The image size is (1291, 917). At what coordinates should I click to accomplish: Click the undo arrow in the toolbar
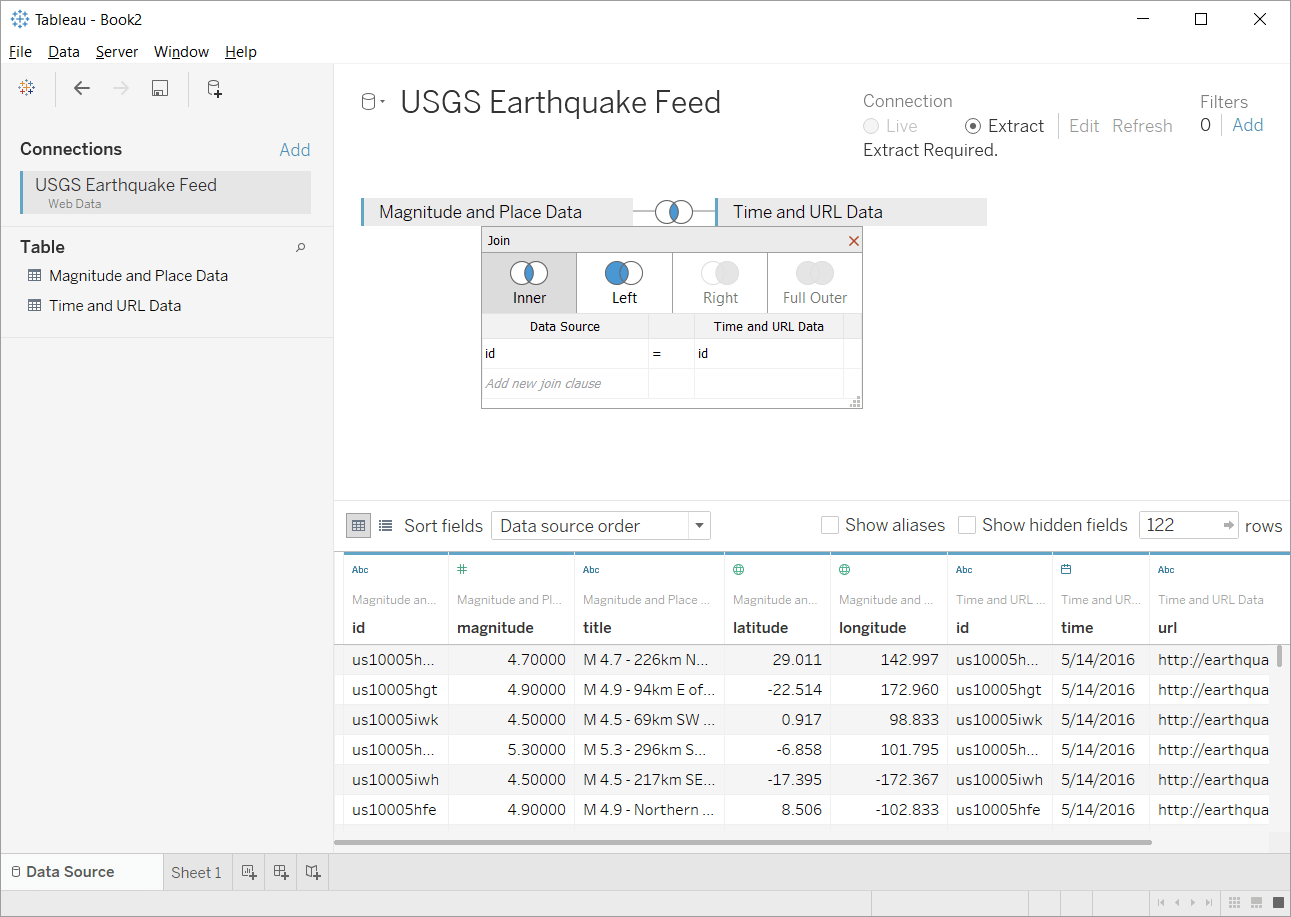tap(81, 88)
